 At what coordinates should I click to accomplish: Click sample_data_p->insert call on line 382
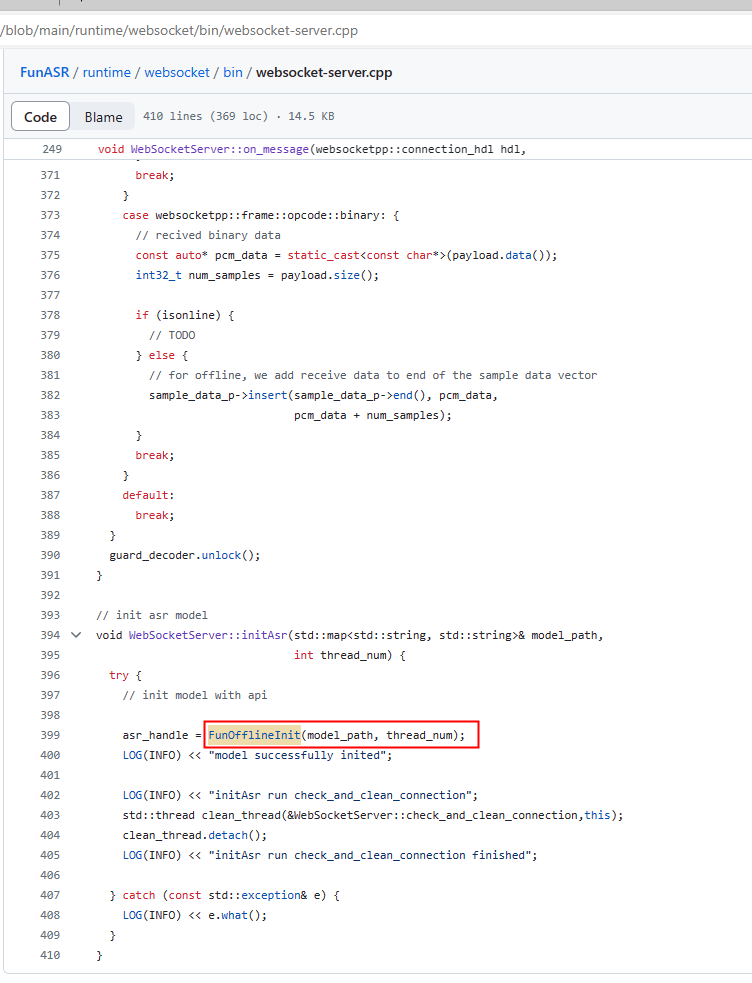pos(323,395)
